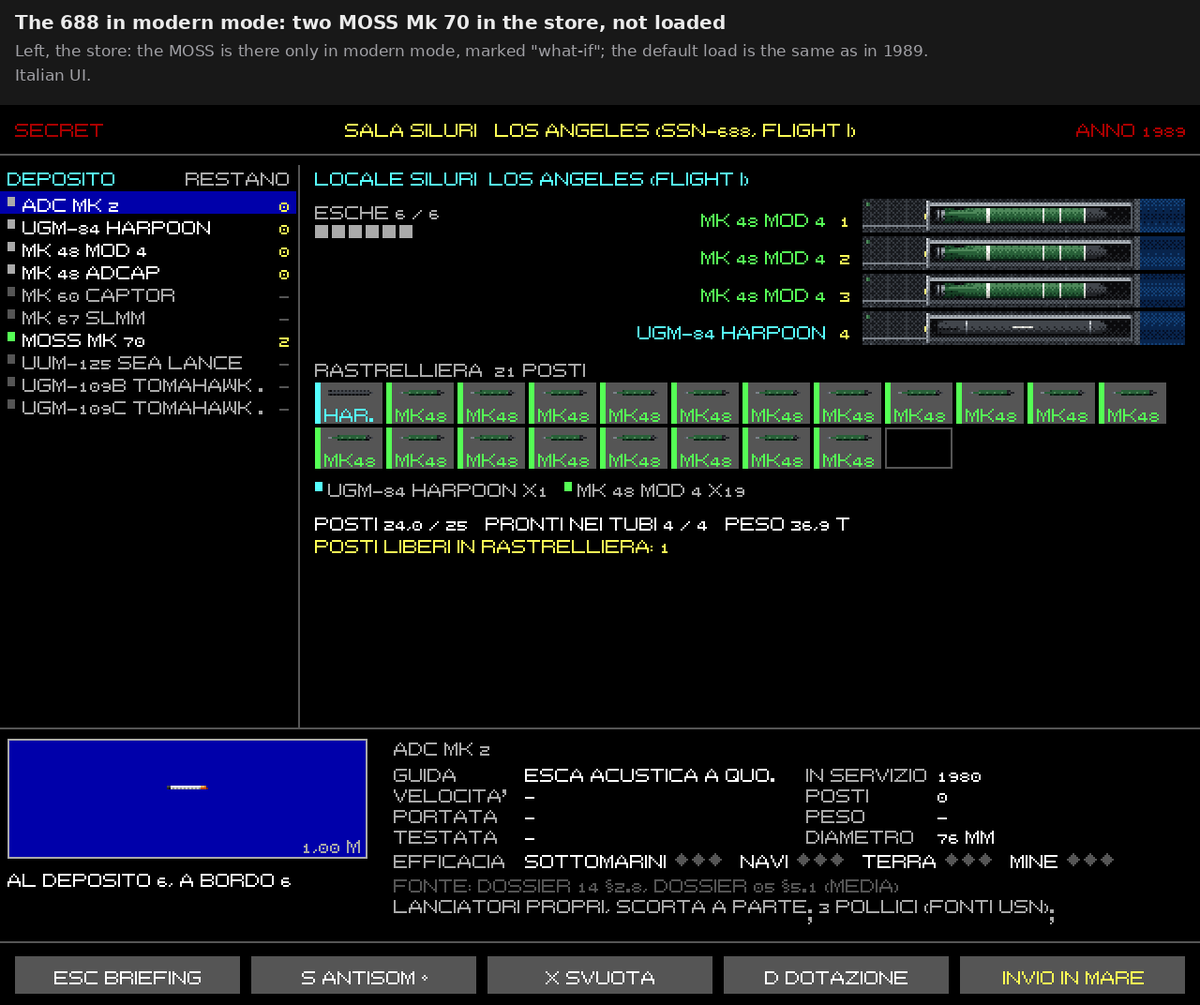Click the torpedo graphic in tube 3

pyautogui.click(x=1028, y=290)
